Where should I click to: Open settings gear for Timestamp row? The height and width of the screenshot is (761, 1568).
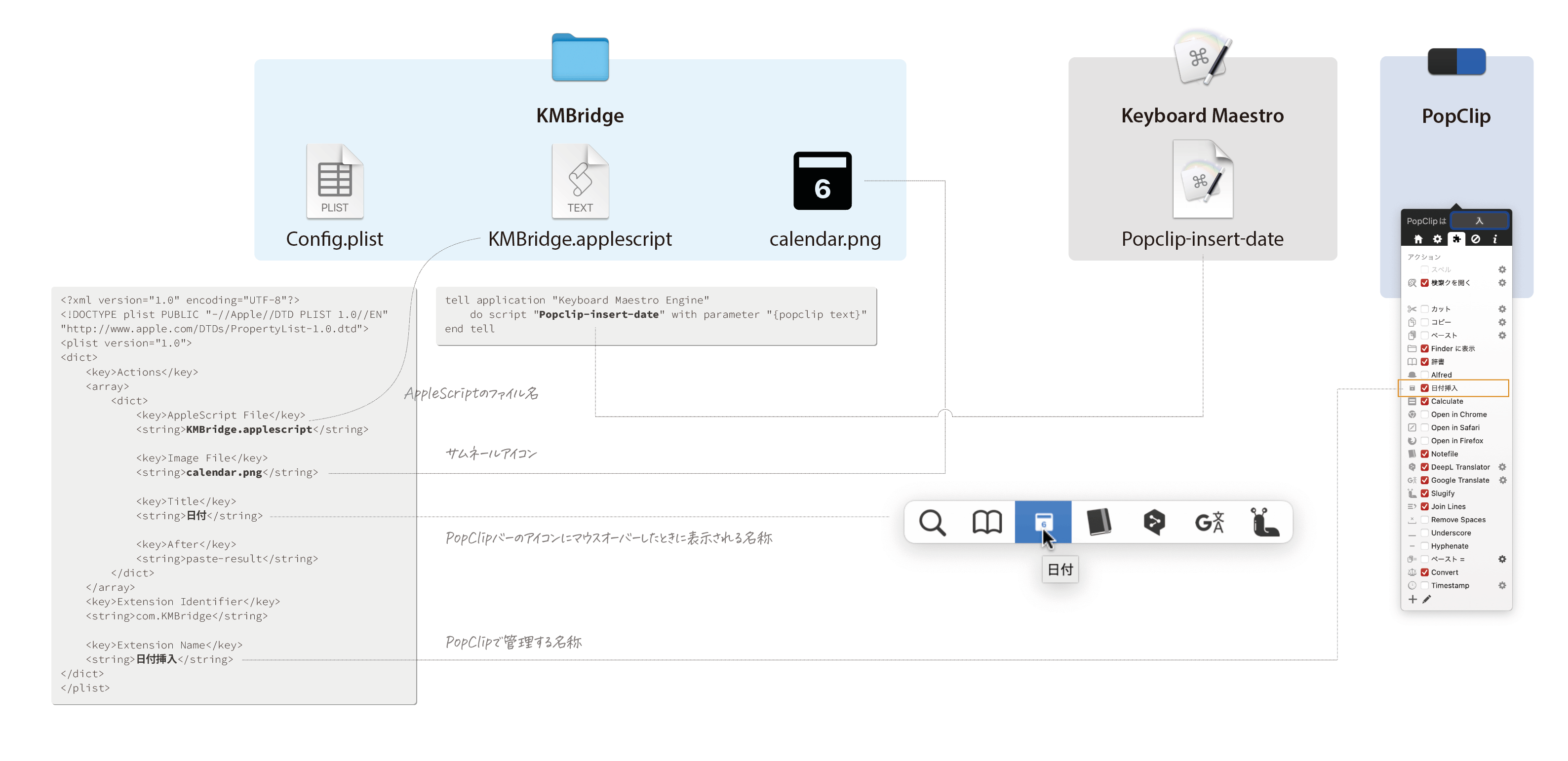[x=1502, y=586]
